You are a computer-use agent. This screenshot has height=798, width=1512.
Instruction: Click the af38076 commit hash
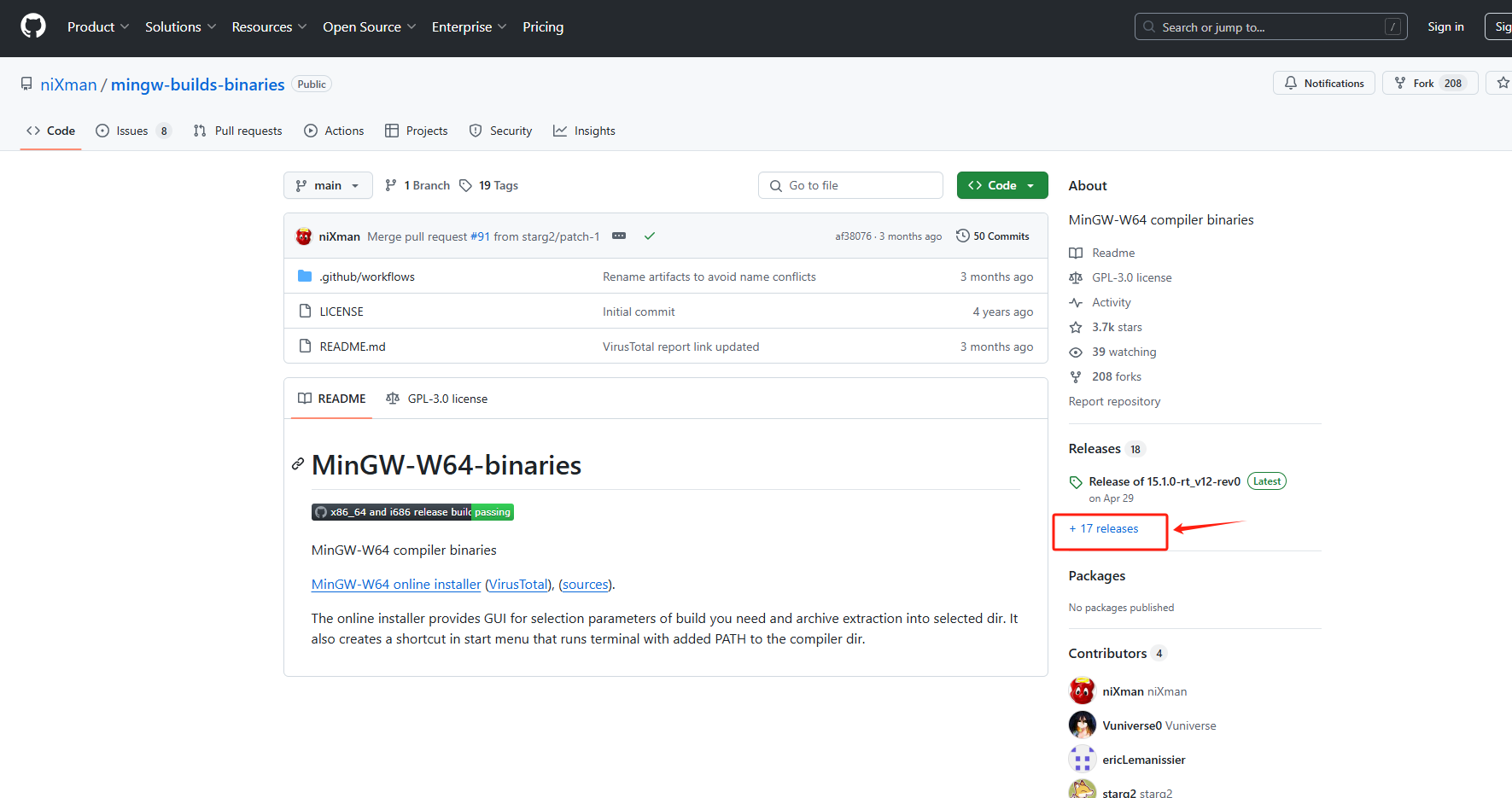(853, 236)
